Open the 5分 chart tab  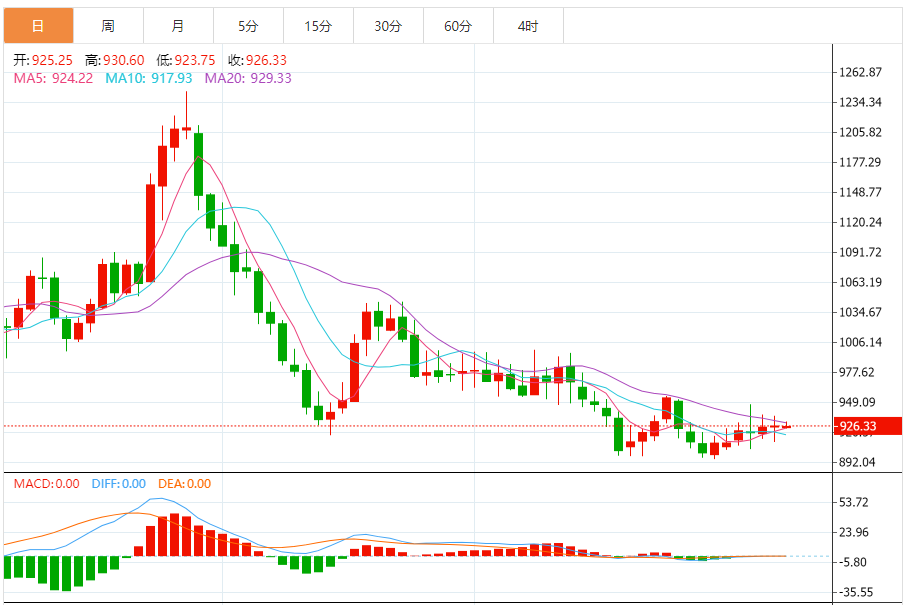pyautogui.click(x=248, y=26)
